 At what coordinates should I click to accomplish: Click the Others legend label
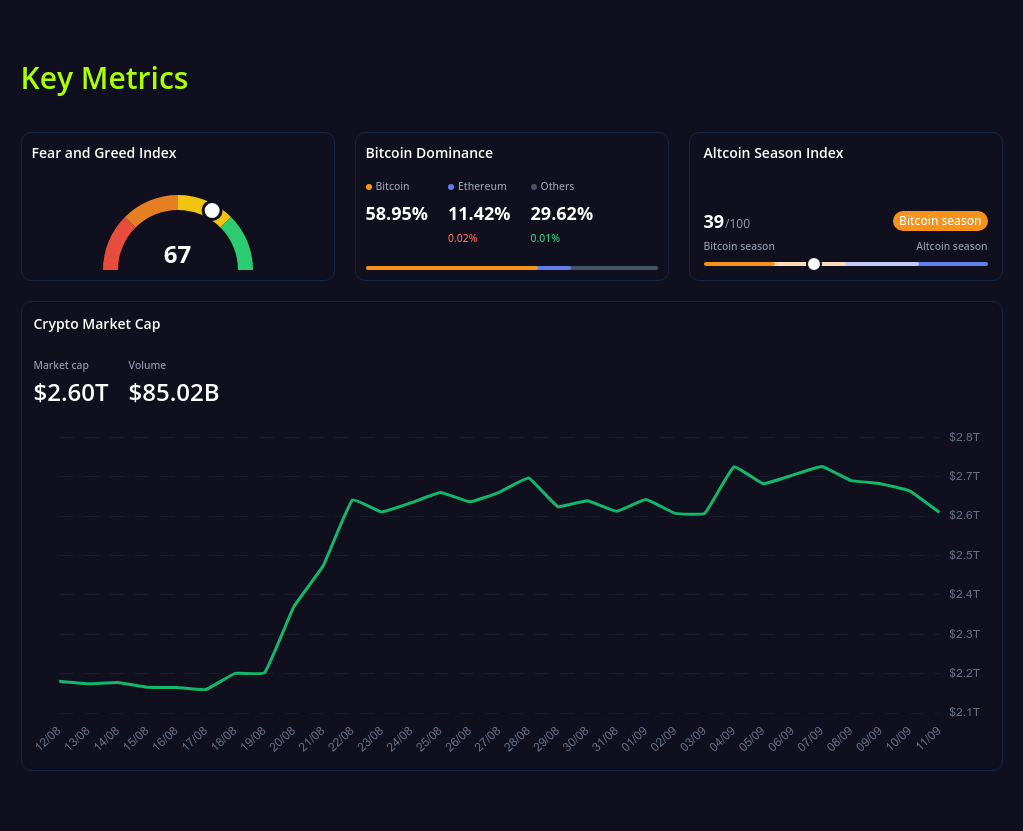pos(557,187)
